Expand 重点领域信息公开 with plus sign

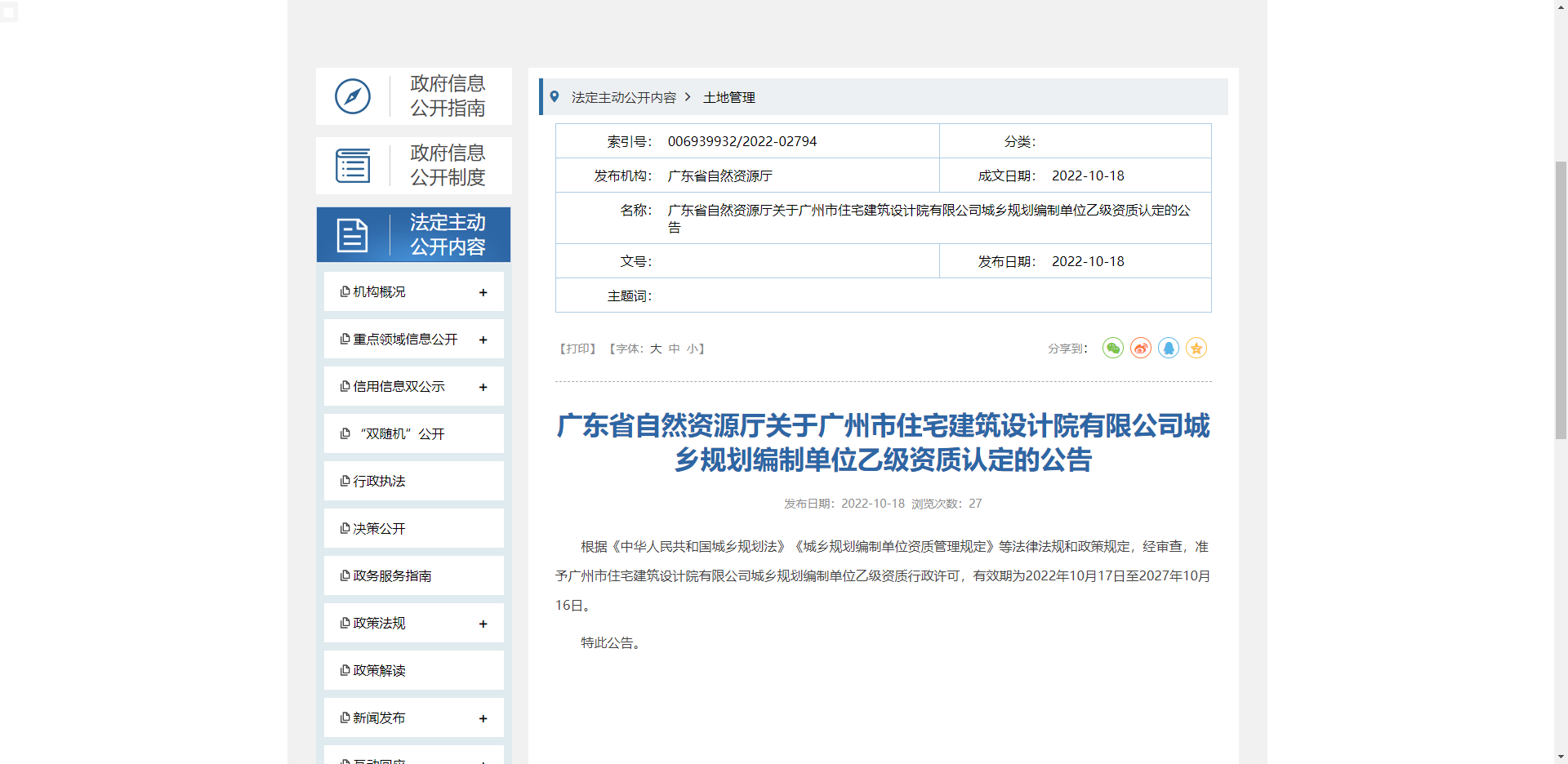click(x=483, y=340)
